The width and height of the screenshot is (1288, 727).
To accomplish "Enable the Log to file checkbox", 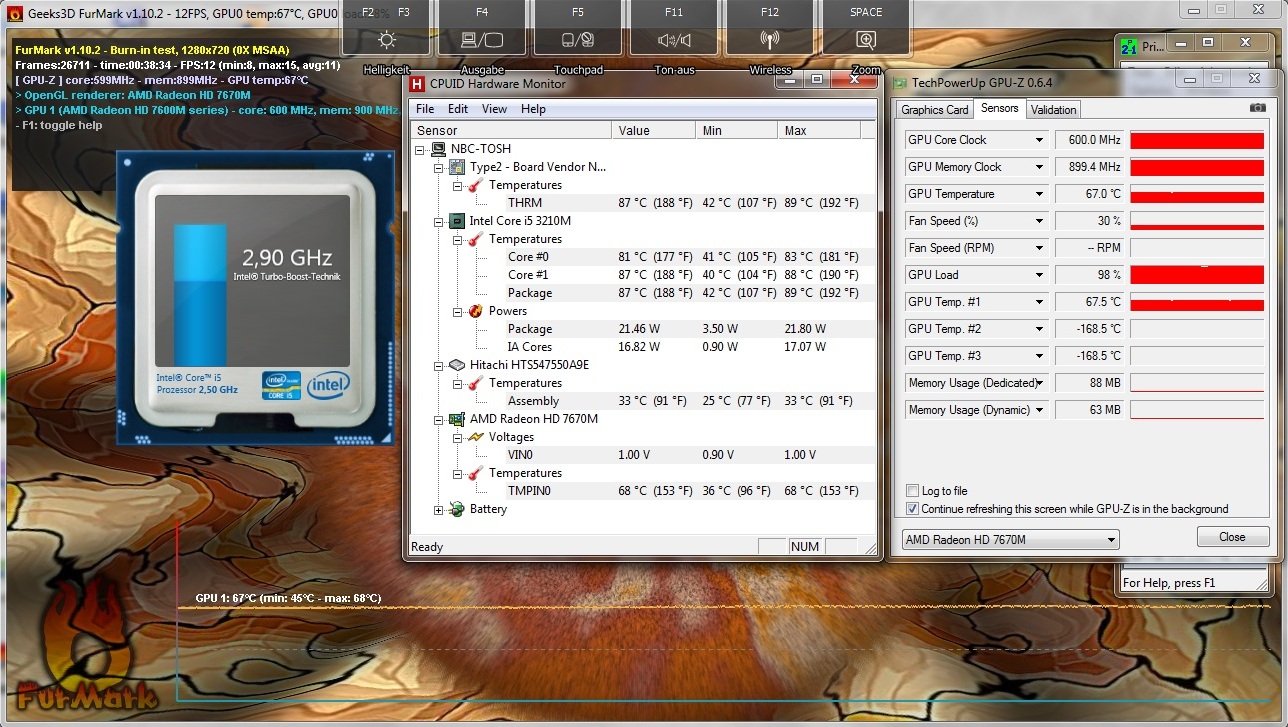I will 912,491.
